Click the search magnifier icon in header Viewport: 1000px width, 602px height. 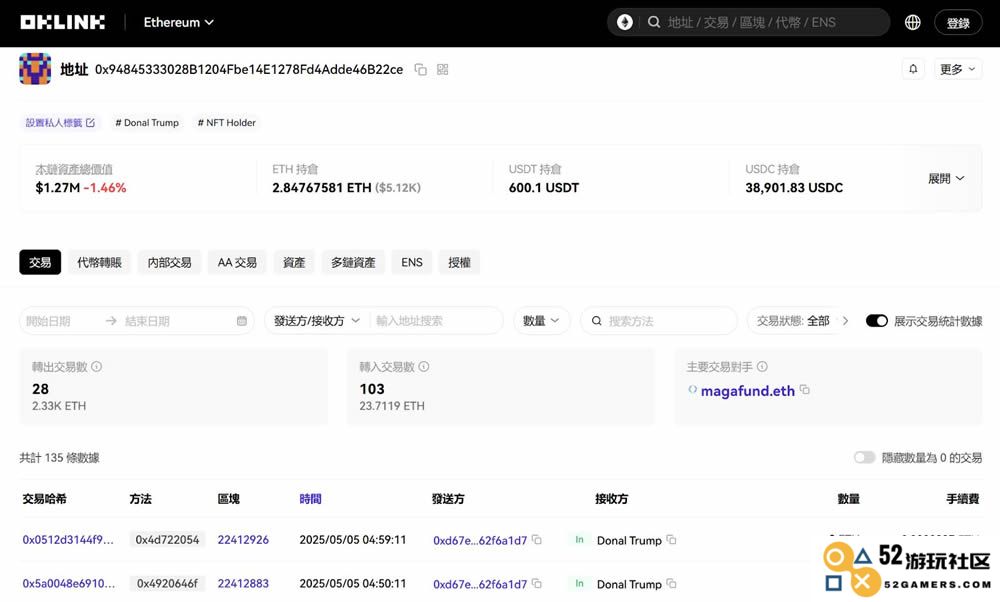coord(654,22)
